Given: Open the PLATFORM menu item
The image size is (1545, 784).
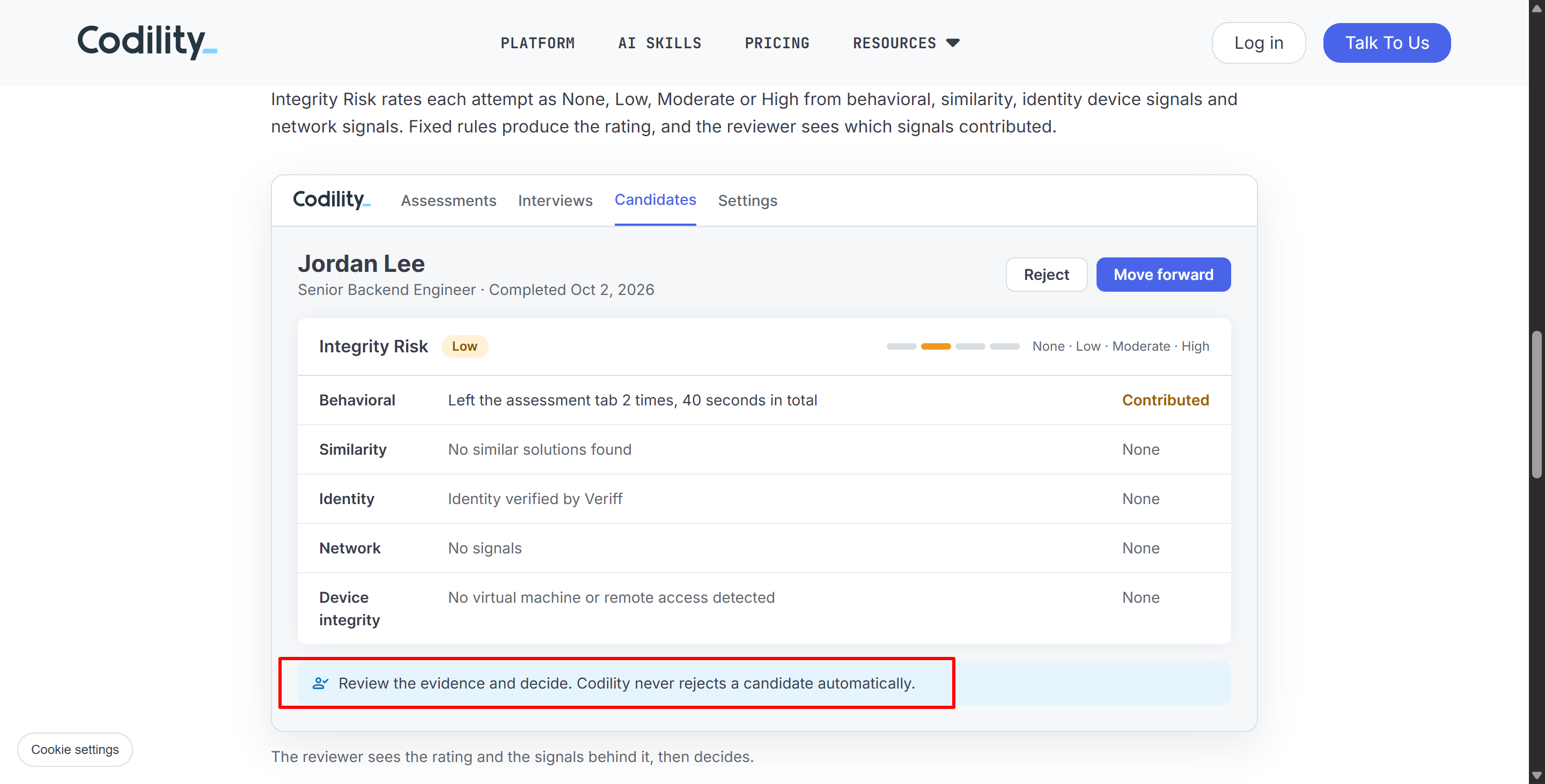Looking at the screenshot, I should click(x=538, y=43).
